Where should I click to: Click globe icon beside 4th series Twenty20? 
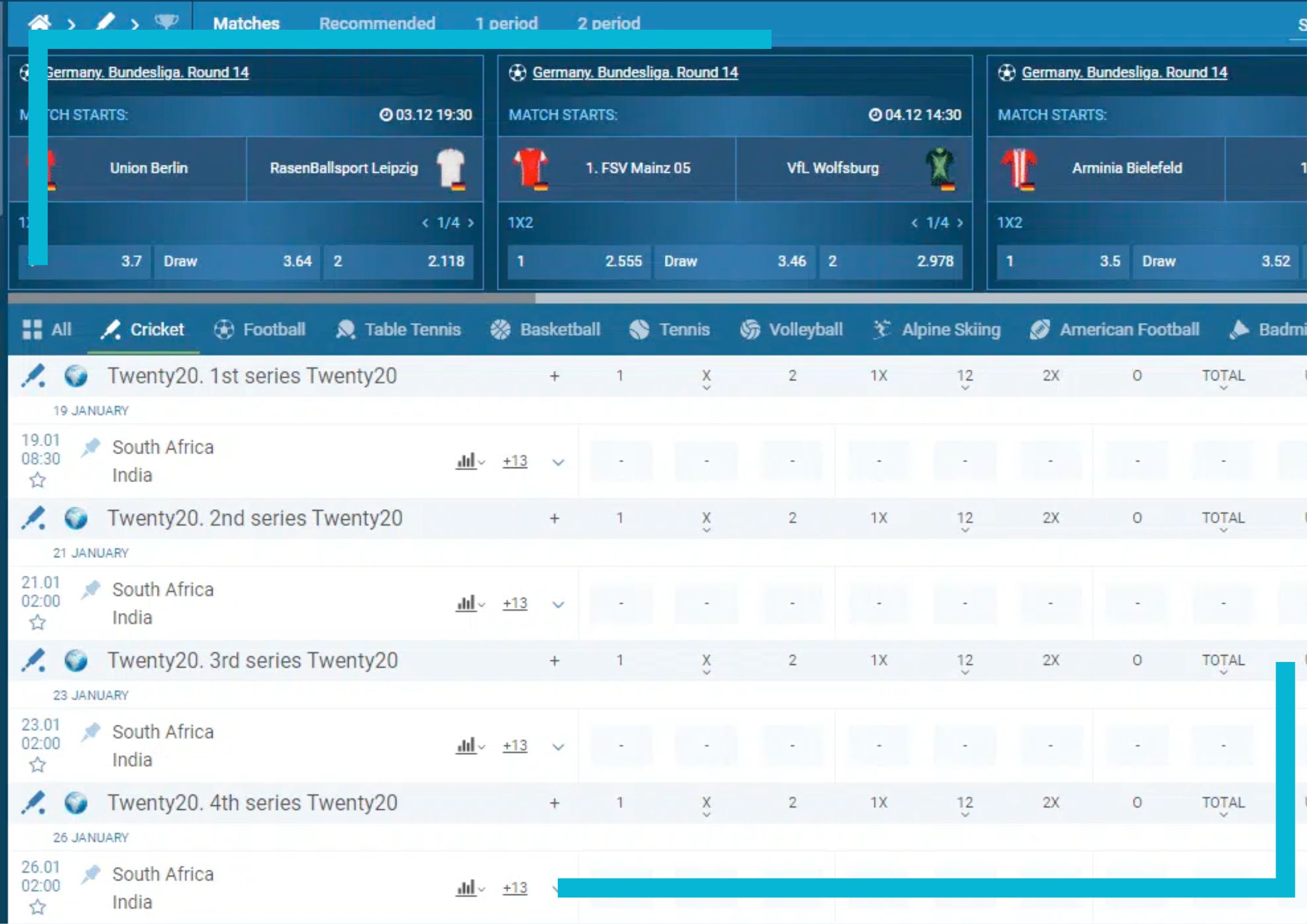76,803
